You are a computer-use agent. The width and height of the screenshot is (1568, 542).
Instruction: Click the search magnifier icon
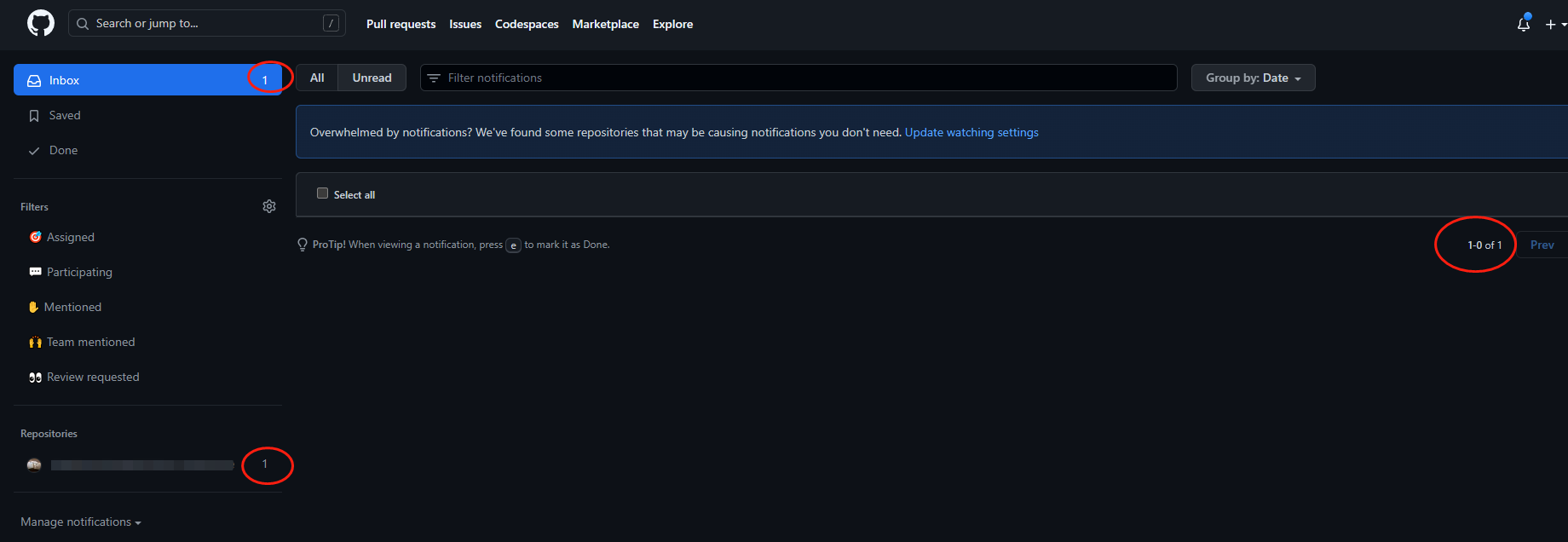(83, 24)
